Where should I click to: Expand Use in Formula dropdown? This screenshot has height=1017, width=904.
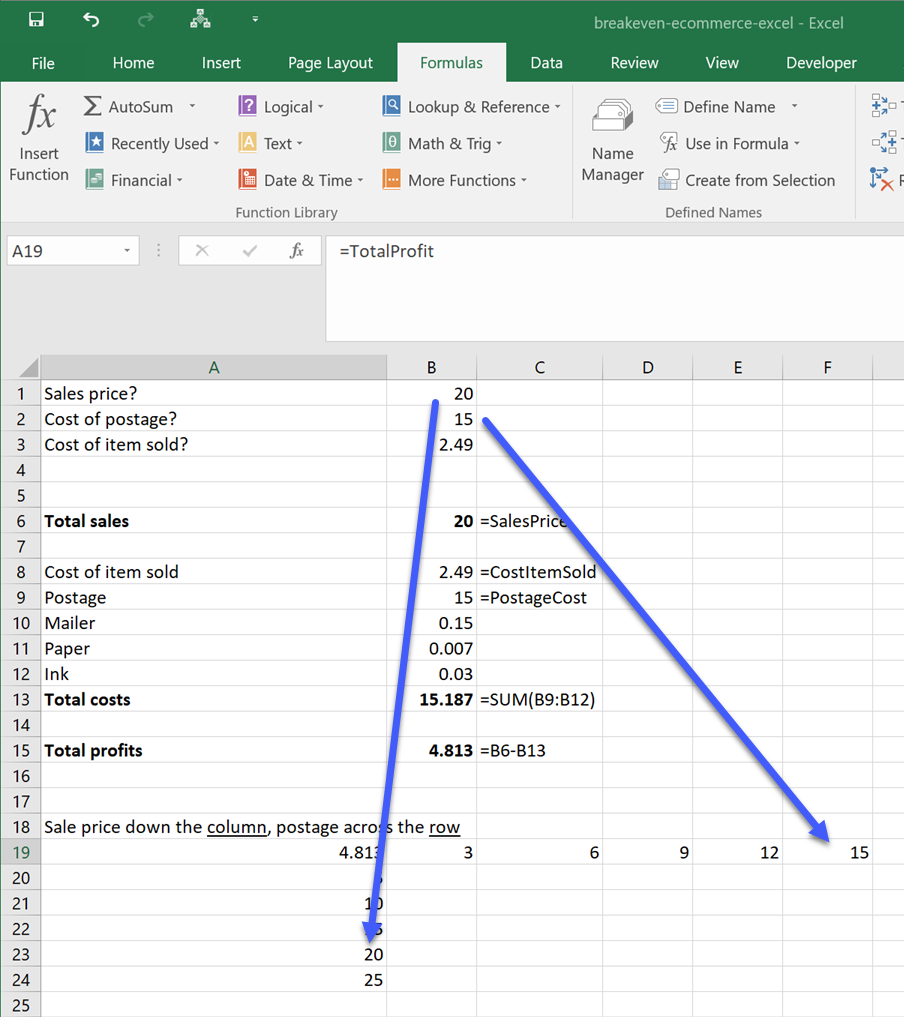(797, 144)
